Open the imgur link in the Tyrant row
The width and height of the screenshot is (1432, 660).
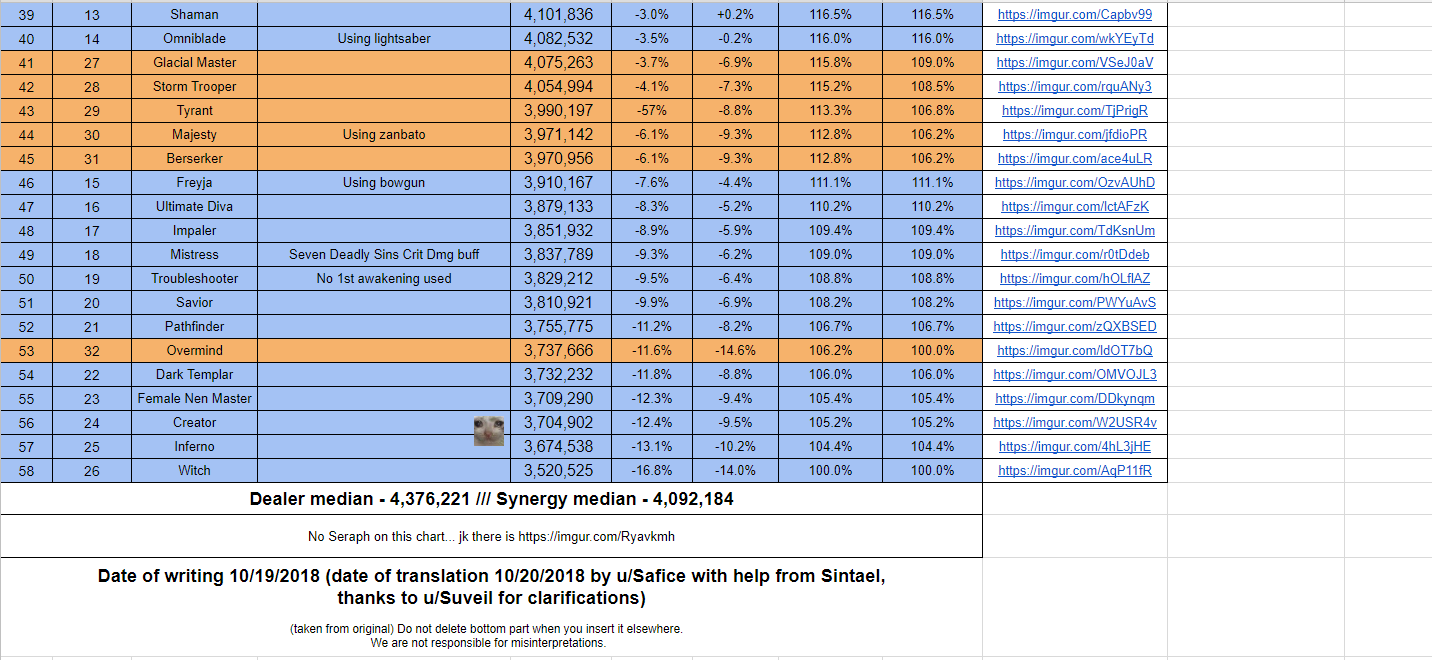(x=1074, y=111)
